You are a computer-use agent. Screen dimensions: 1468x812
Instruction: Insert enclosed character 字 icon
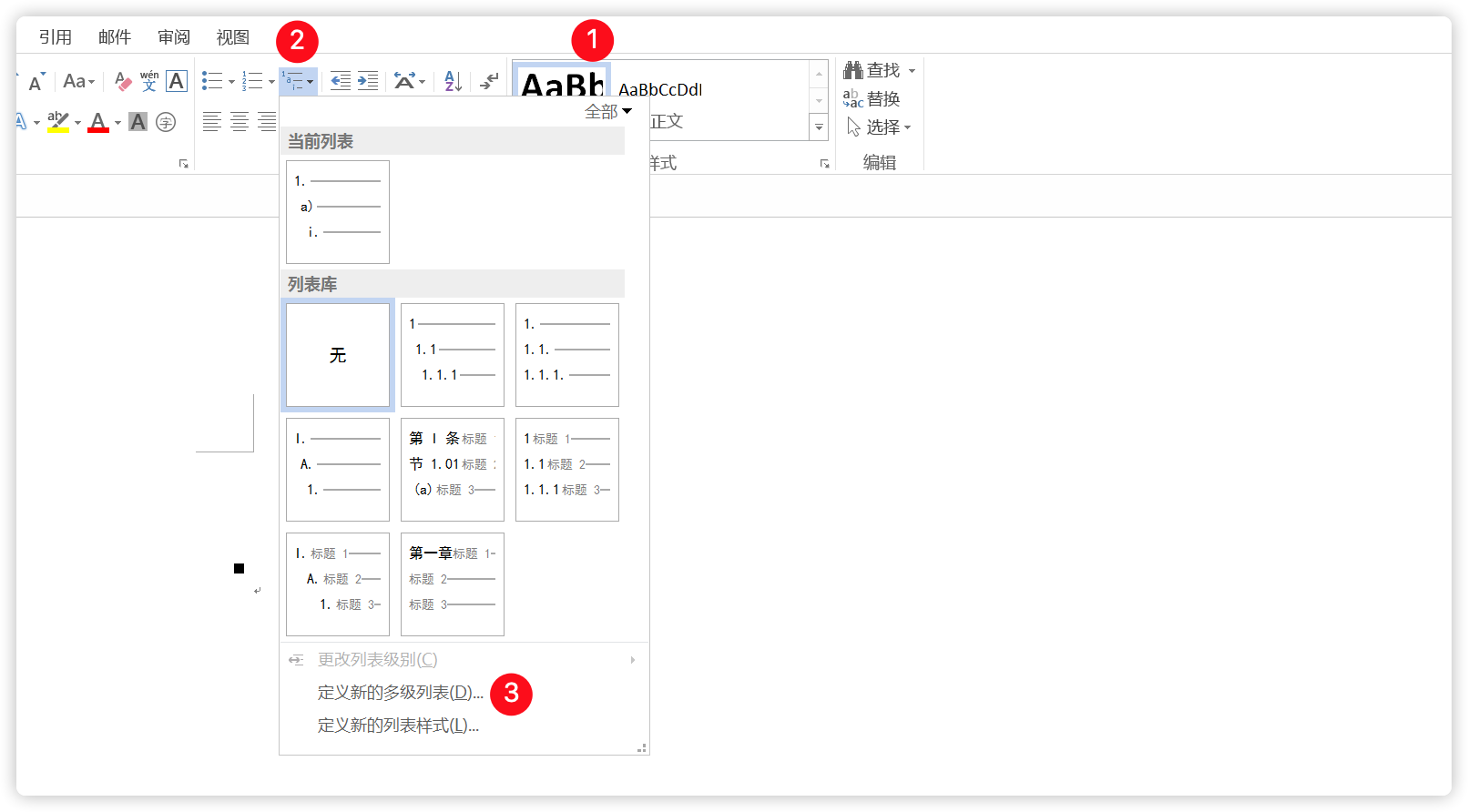[x=166, y=121]
